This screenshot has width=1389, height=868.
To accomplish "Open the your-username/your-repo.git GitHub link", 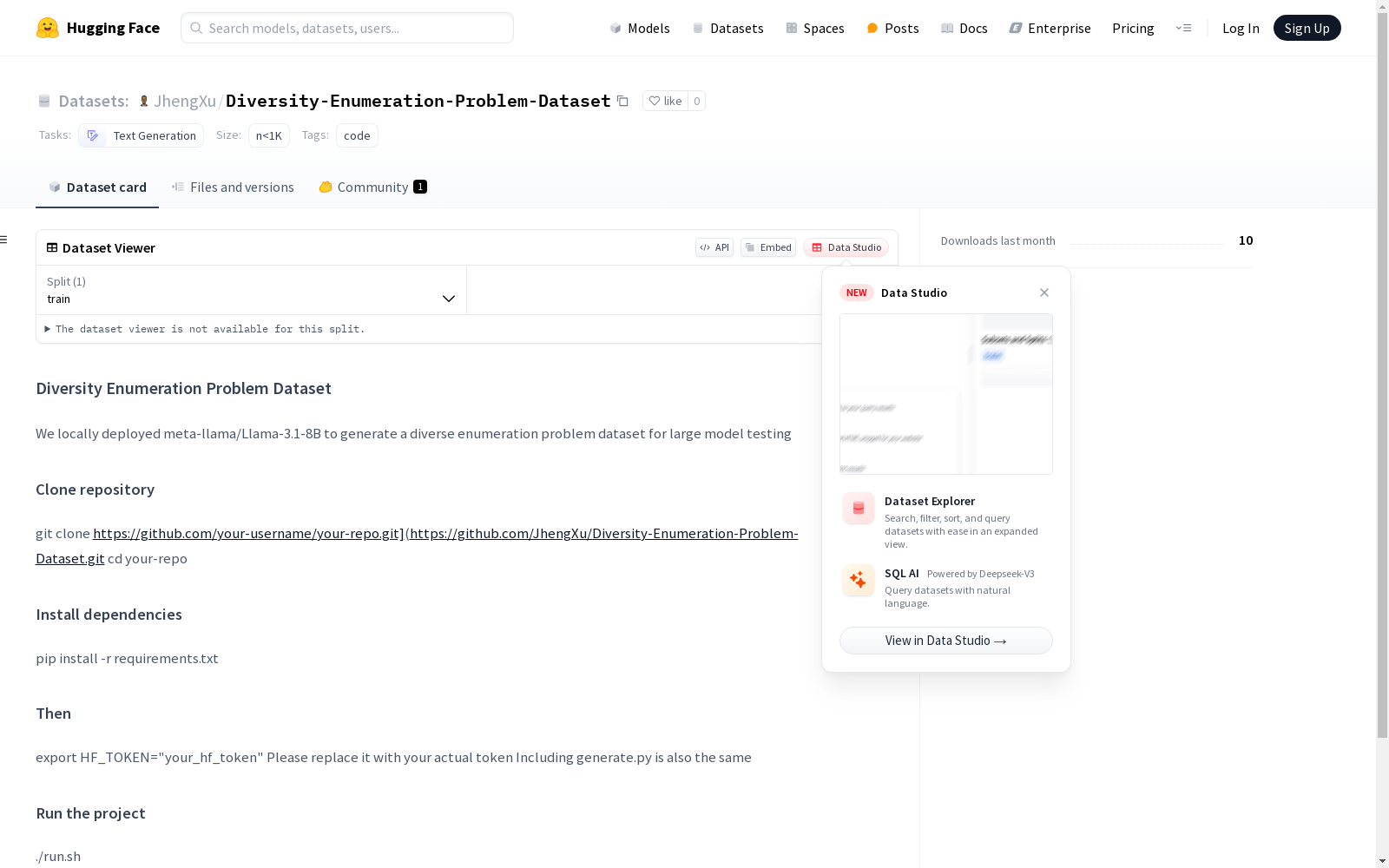I will (x=249, y=533).
